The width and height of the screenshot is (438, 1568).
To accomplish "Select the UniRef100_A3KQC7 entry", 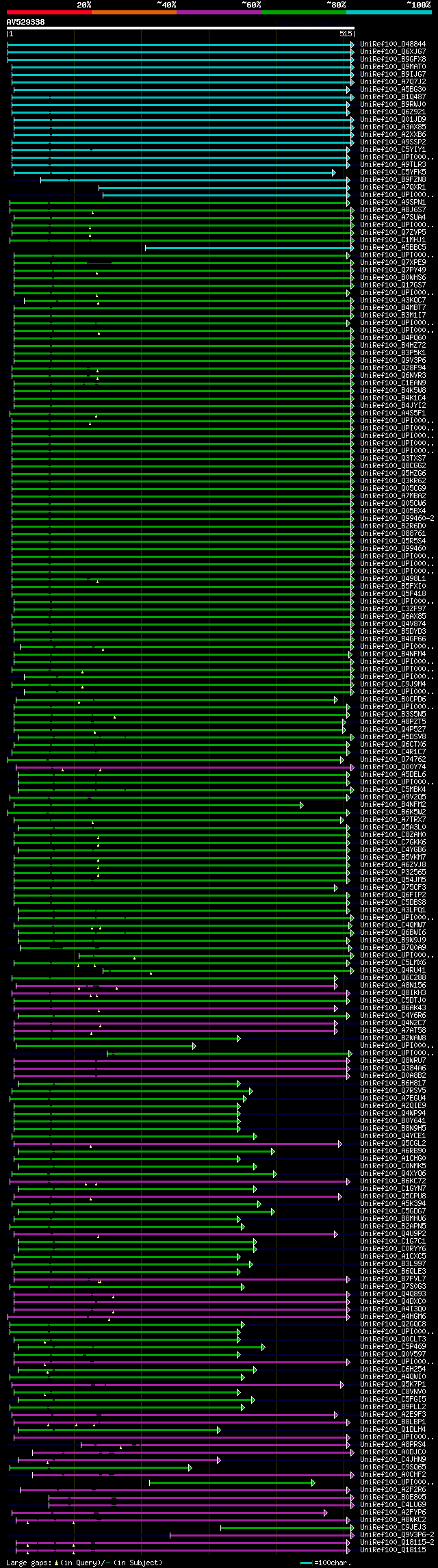I will coord(393,300).
